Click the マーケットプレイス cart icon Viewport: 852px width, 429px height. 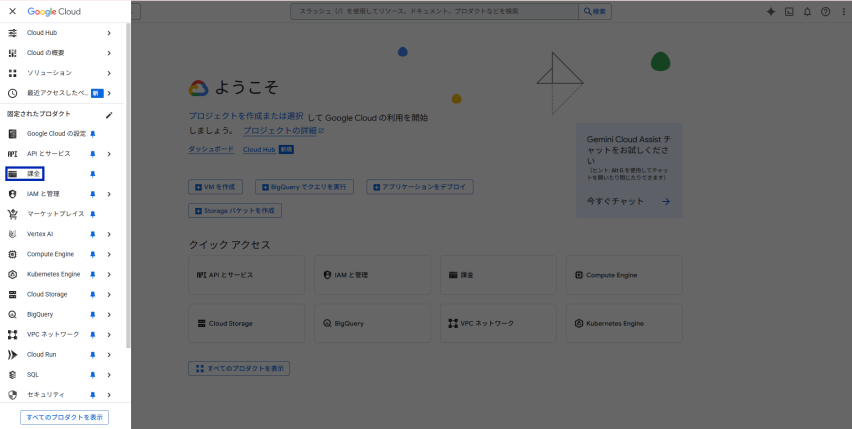click(12, 214)
